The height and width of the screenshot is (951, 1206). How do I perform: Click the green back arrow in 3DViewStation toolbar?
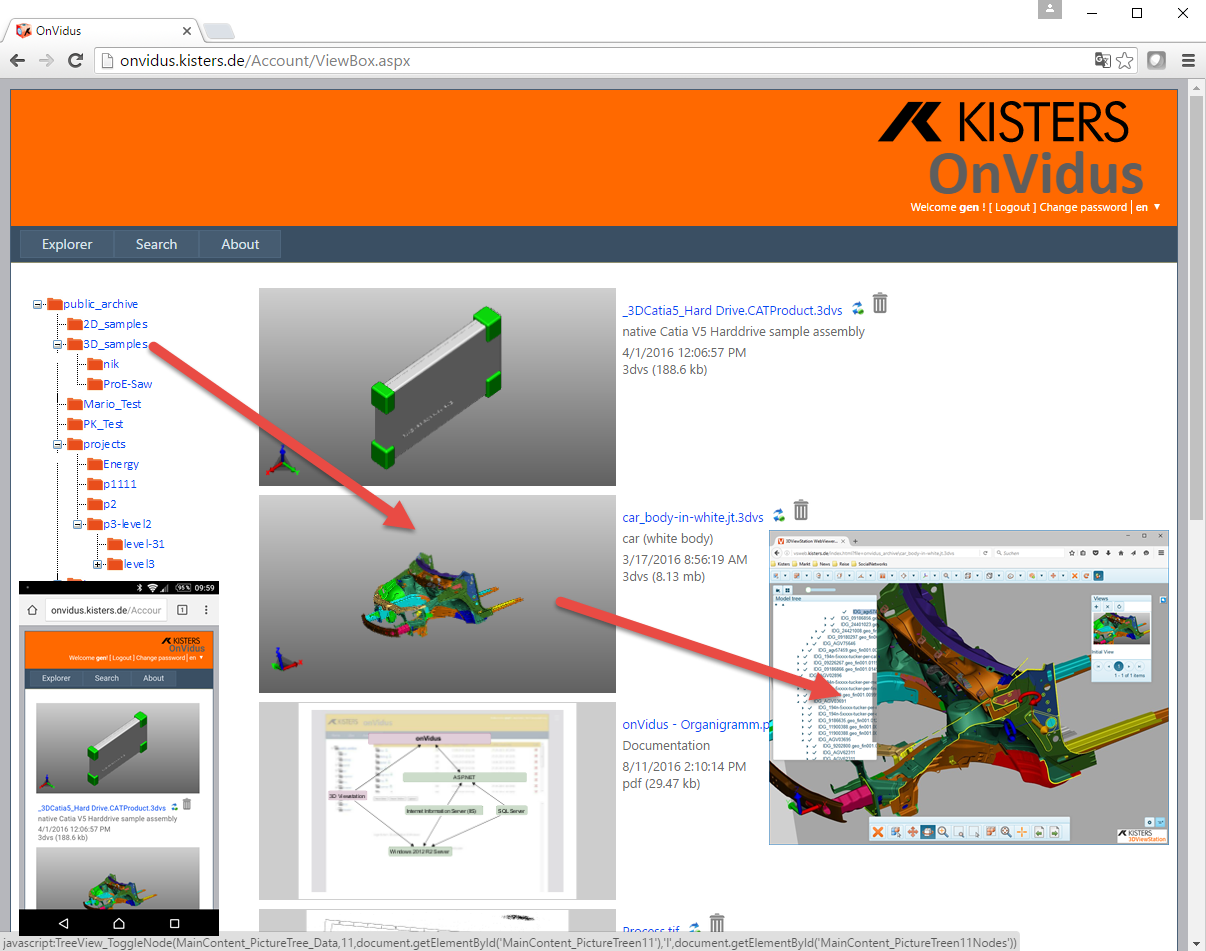1039,832
